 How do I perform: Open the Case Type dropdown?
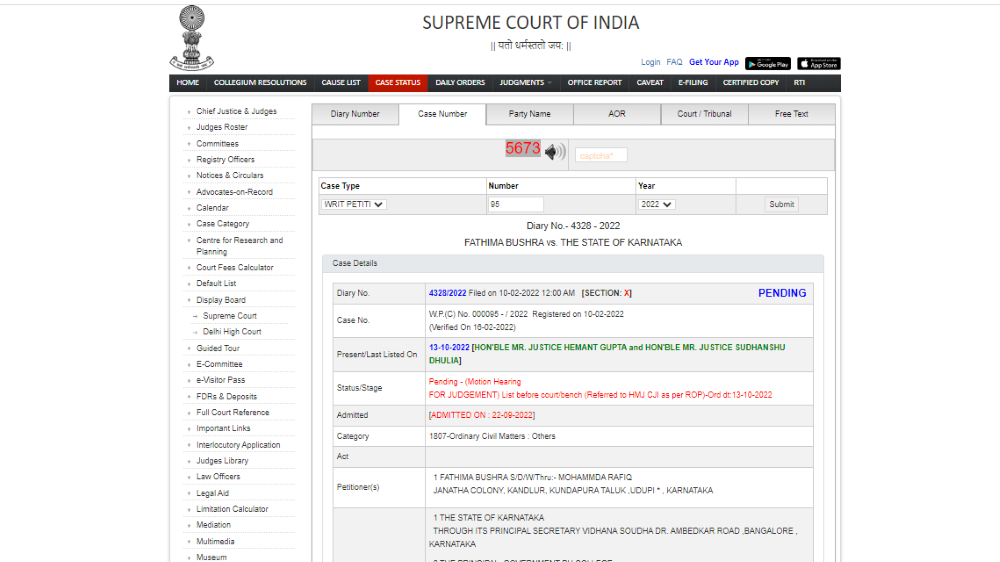click(354, 204)
